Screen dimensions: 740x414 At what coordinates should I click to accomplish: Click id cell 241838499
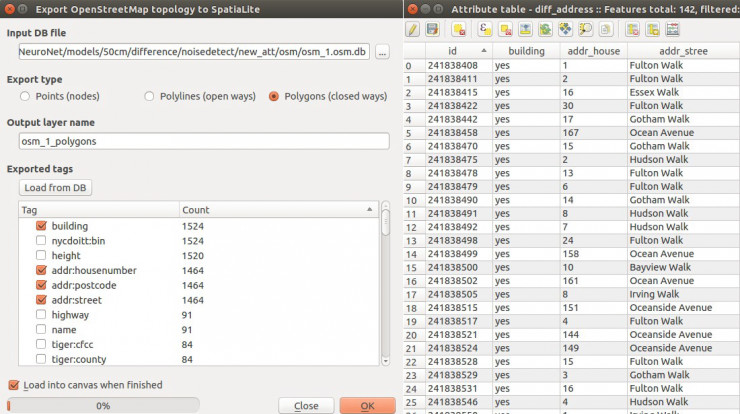(x=459, y=254)
